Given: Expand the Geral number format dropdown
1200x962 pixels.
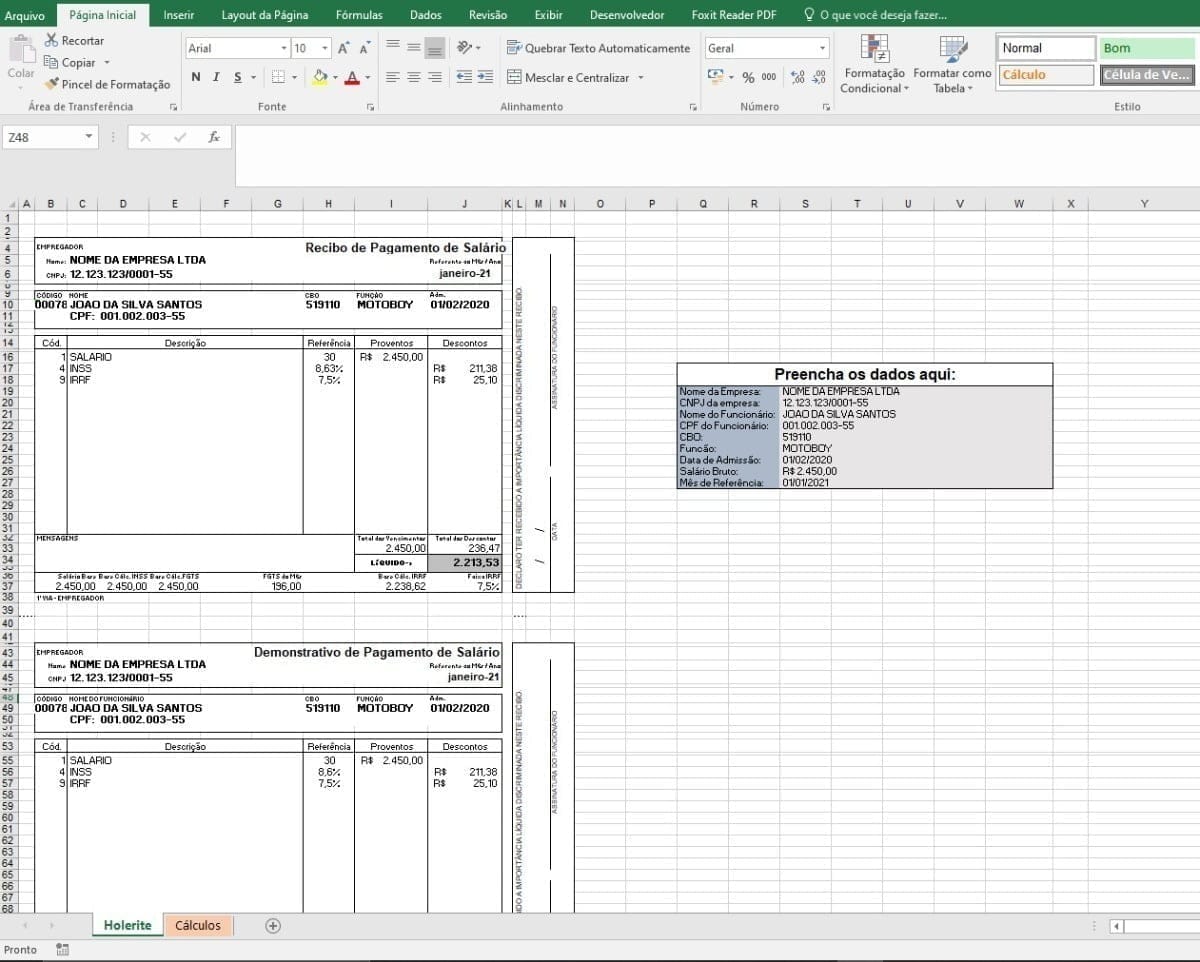Looking at the screenshot, I should click(x=823, y=48).
